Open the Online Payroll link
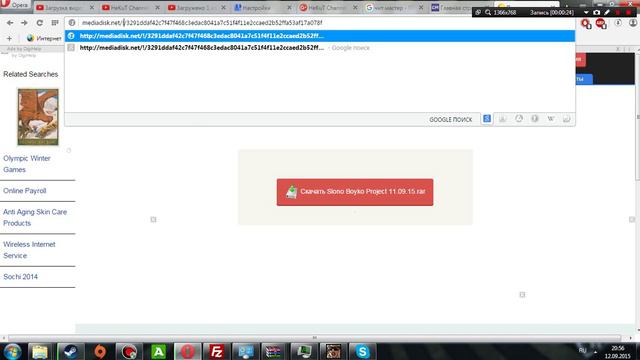The width and height of the screenshot is (640, 360). [x=24, y=191]
